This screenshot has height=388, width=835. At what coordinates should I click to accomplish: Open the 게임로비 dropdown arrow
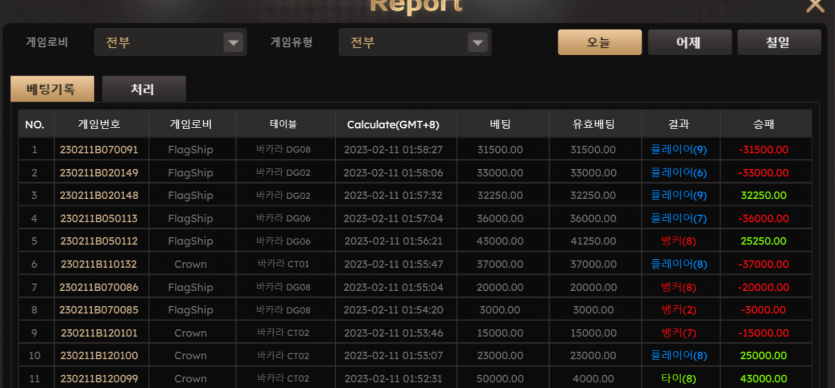pos(233,42)
